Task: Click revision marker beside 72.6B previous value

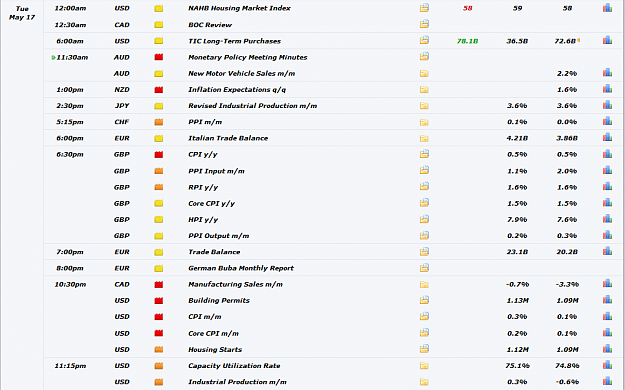Action: 578,40
